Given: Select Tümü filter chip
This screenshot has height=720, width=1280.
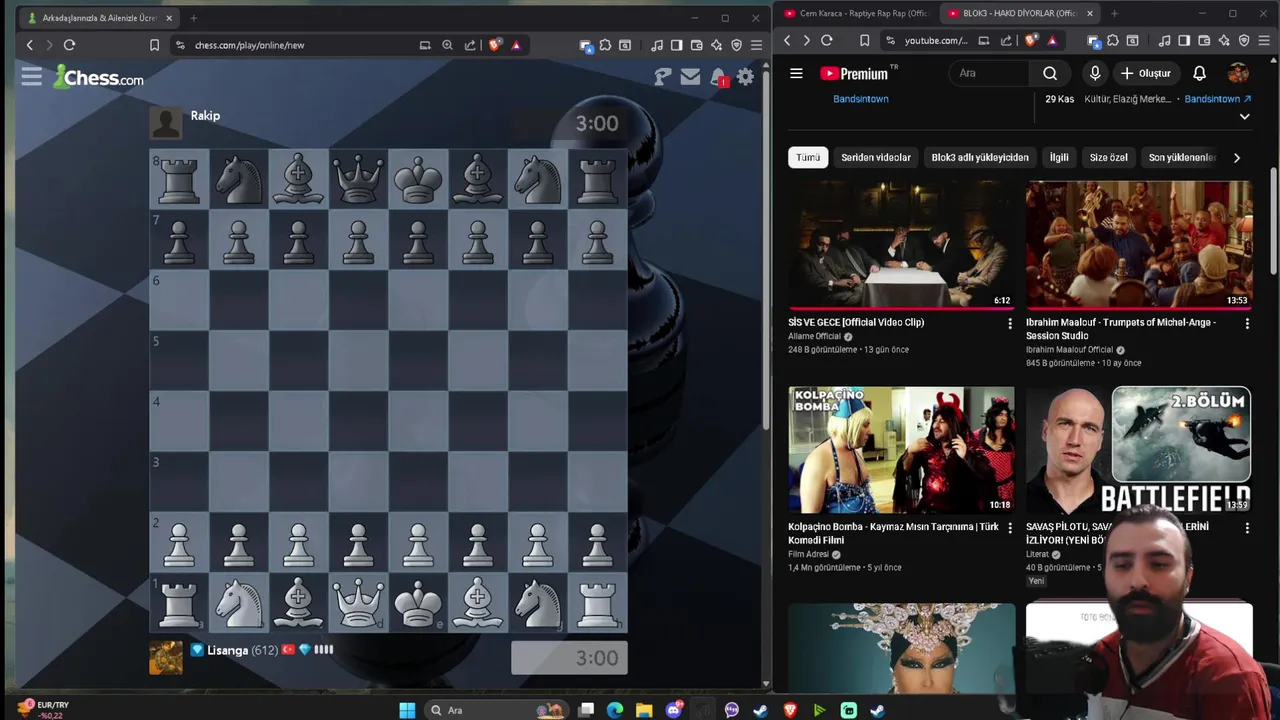Looking at the screenshot, I should pyautogui.click(x=808, y=157).
